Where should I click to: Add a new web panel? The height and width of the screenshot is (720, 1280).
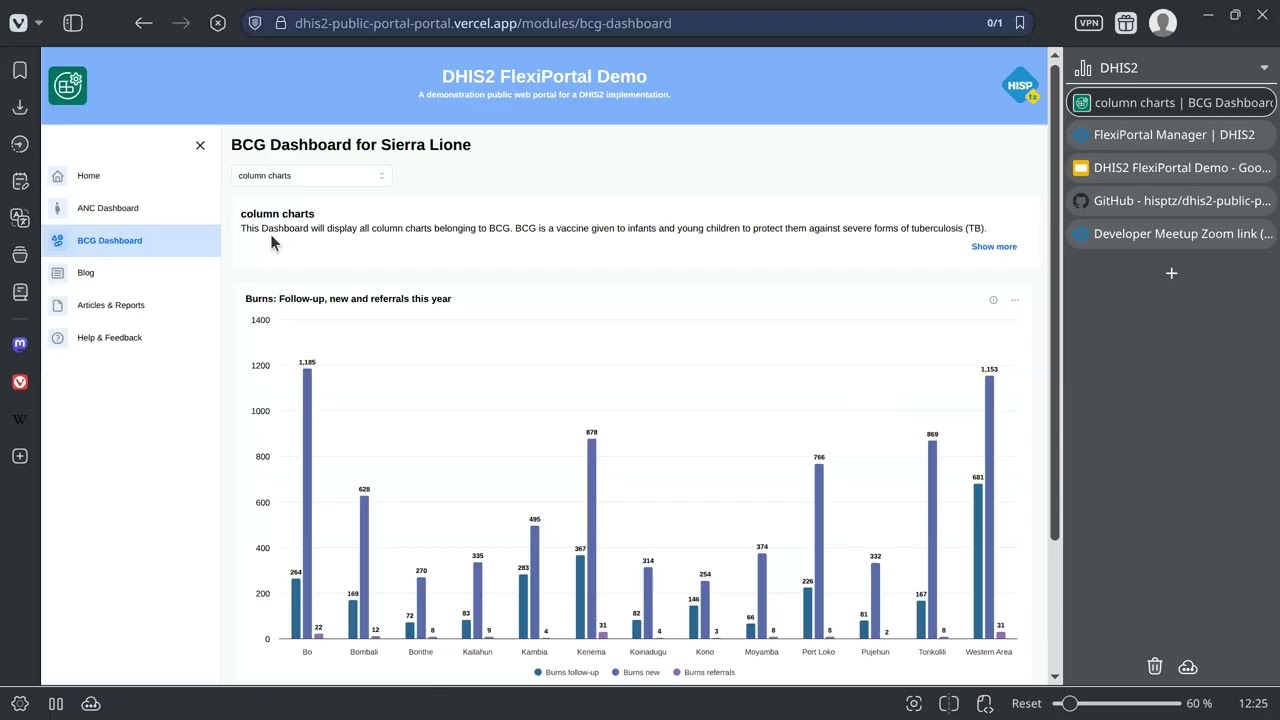[20, 456]
